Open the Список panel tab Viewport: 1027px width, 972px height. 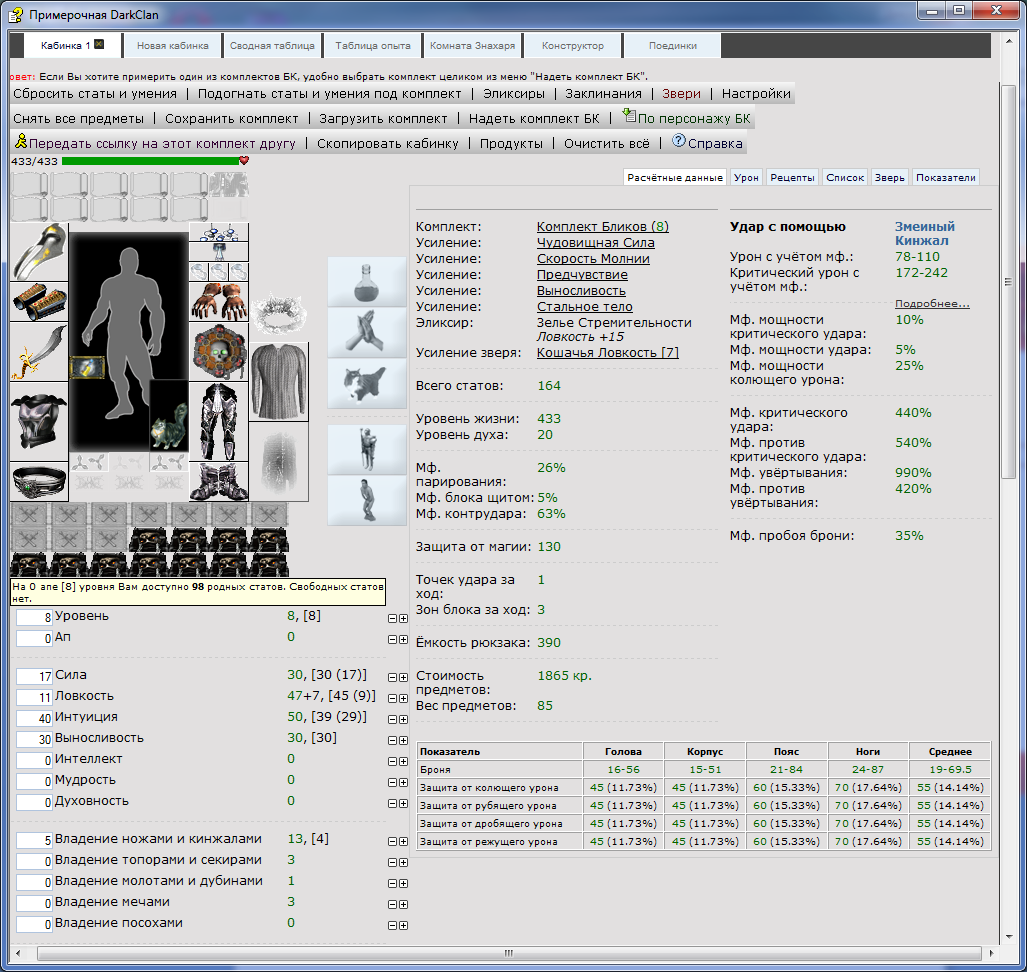coord(845,178)
